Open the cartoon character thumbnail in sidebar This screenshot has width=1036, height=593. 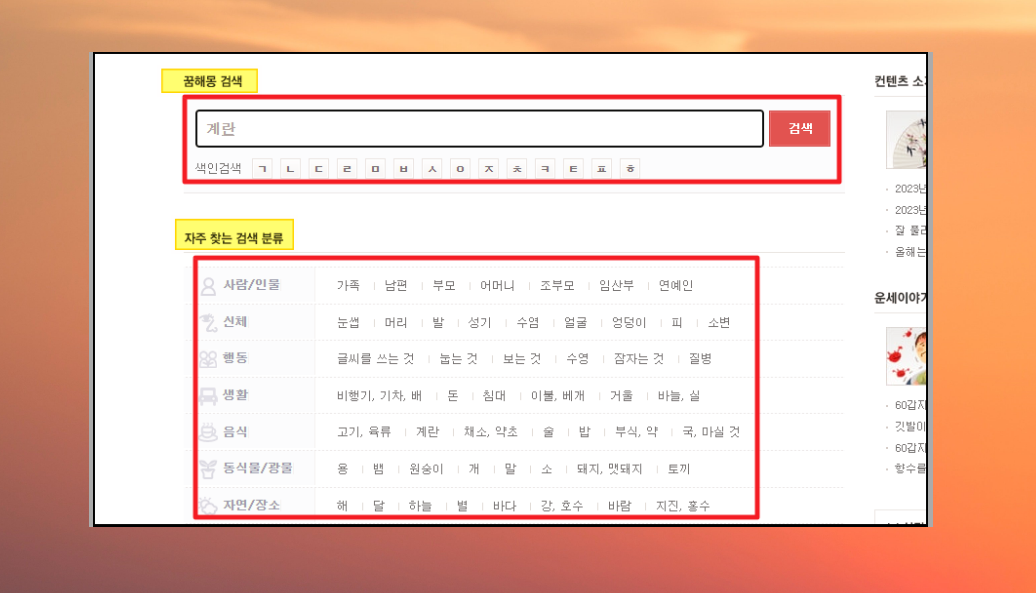[906, 356]
